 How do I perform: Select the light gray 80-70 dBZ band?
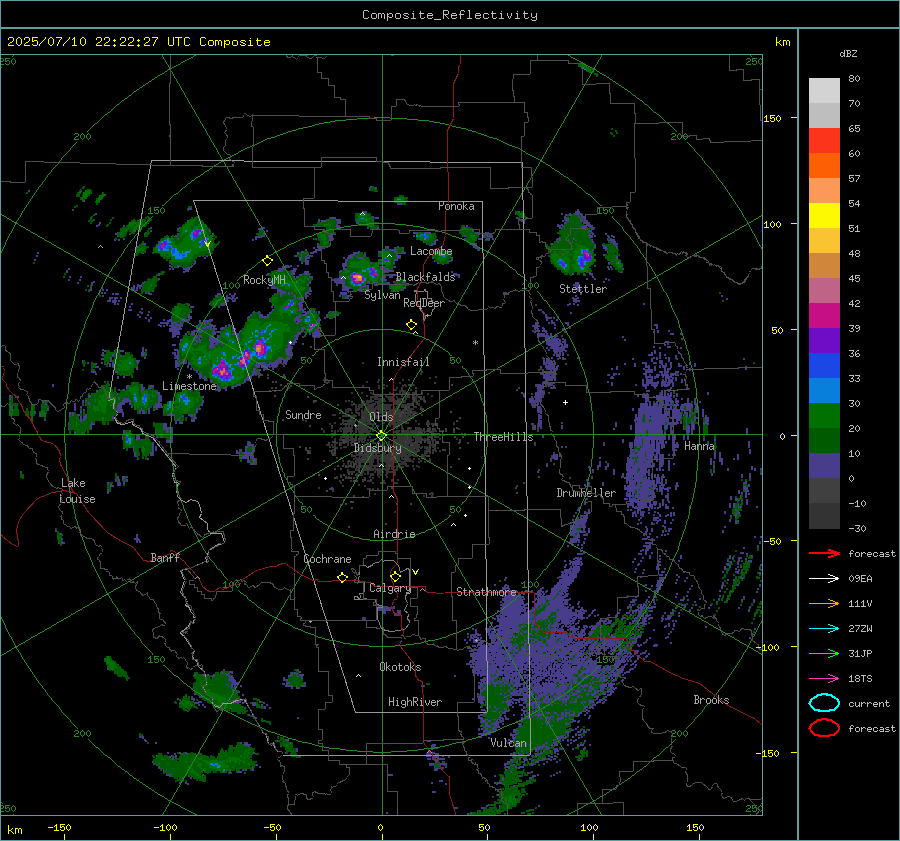(824, 91)
